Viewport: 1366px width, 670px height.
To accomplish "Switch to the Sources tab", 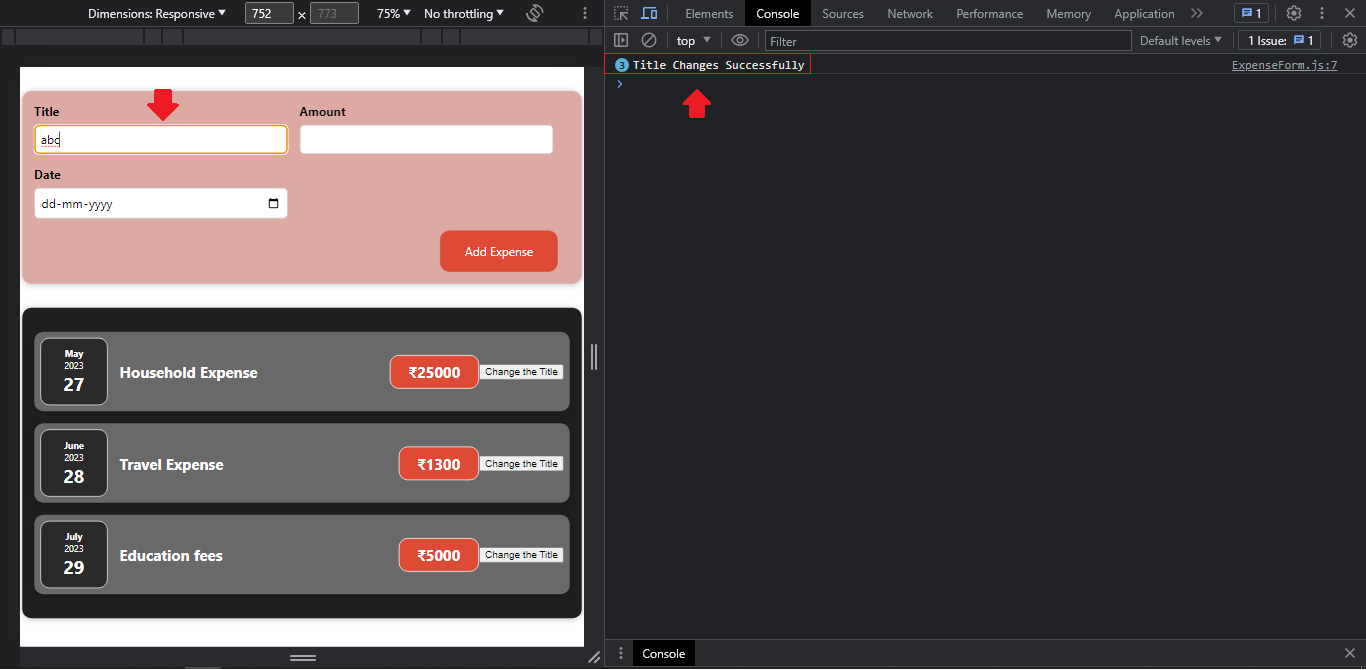I will [x=843, y=13].
